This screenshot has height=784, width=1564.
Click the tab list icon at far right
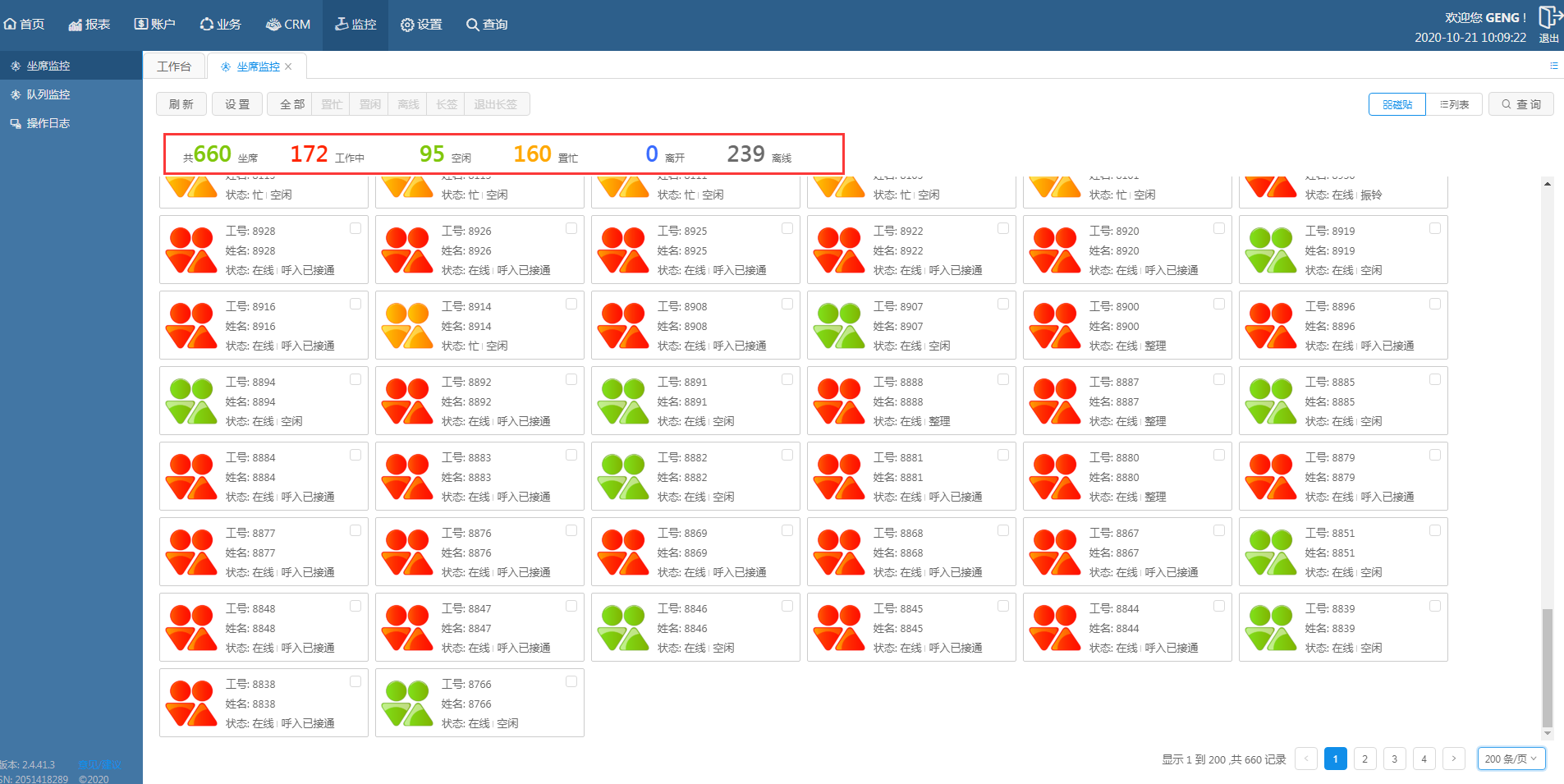1553,66
